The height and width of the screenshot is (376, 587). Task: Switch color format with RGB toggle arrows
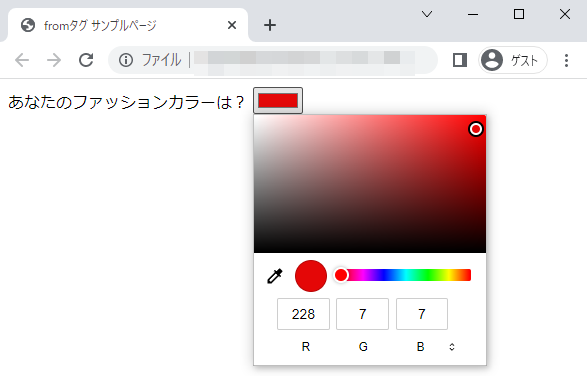pos(452,347)
